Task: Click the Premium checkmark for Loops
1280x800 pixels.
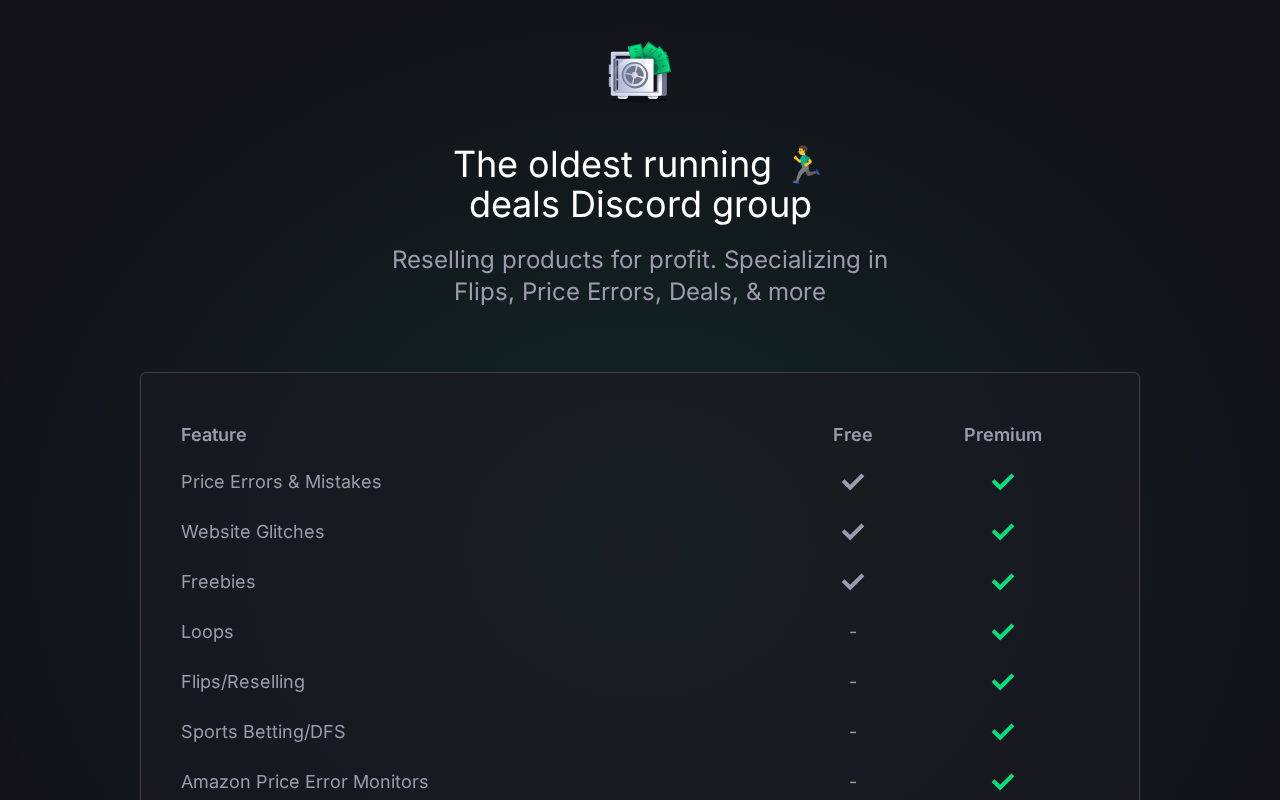Action: click(1002, 632)
